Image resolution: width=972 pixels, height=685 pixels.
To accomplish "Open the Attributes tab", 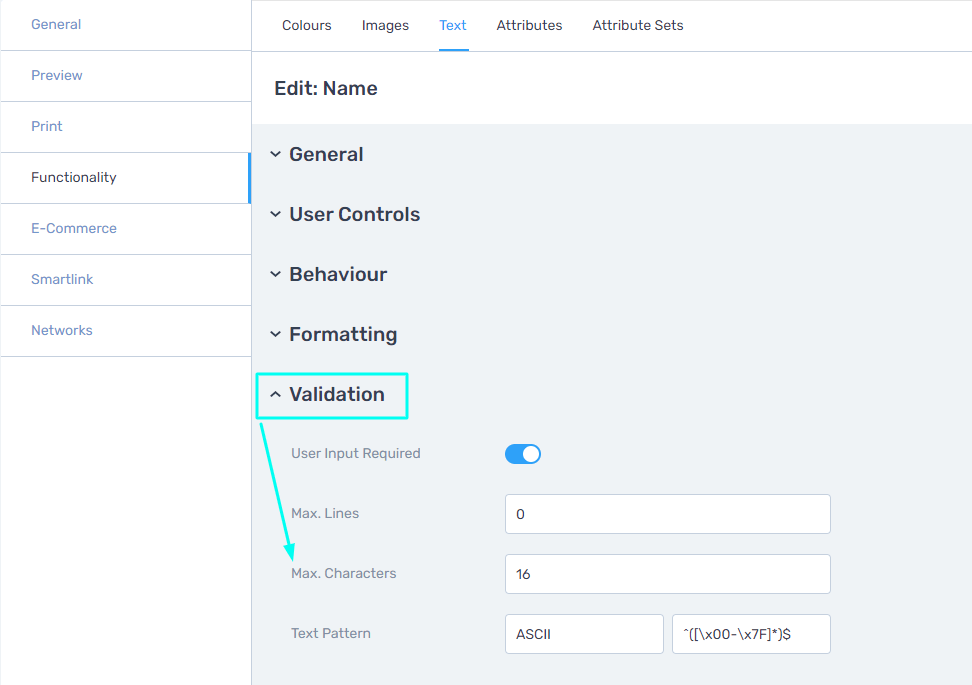I will pos(529,25).
